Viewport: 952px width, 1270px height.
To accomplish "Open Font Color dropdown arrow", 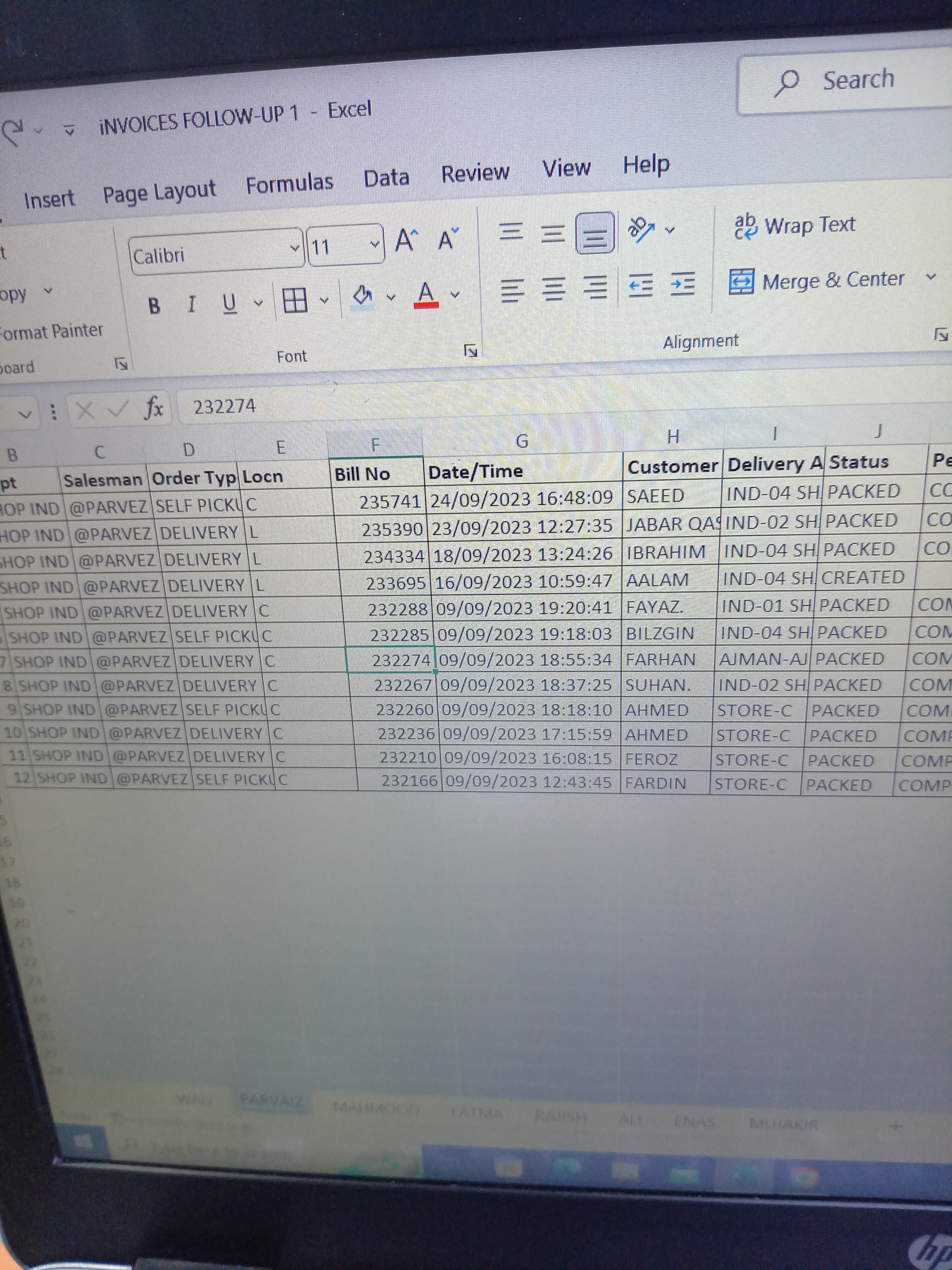I will [x=455, y=295].
